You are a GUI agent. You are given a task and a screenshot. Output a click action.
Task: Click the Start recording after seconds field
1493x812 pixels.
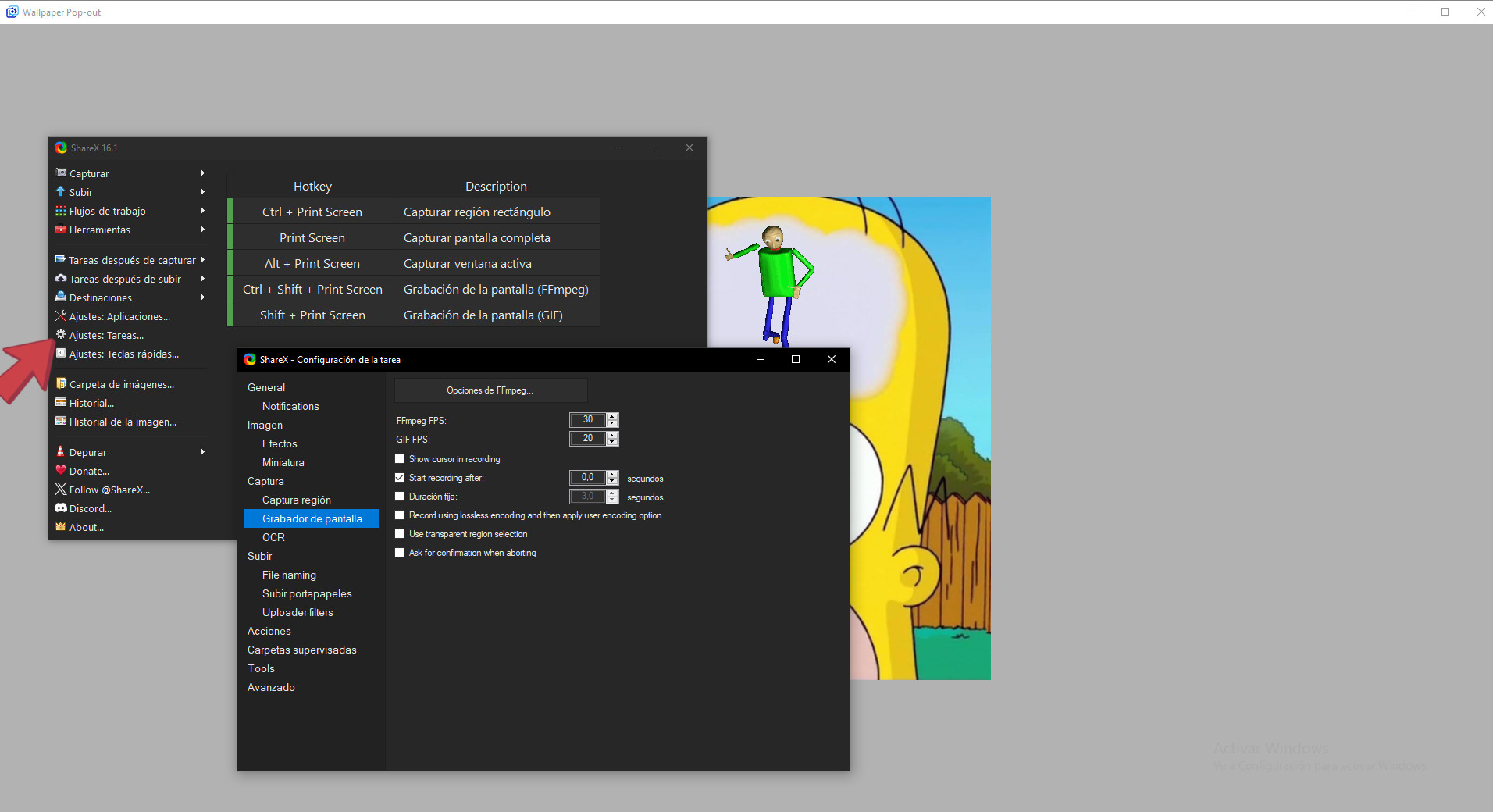coord(588,478)
